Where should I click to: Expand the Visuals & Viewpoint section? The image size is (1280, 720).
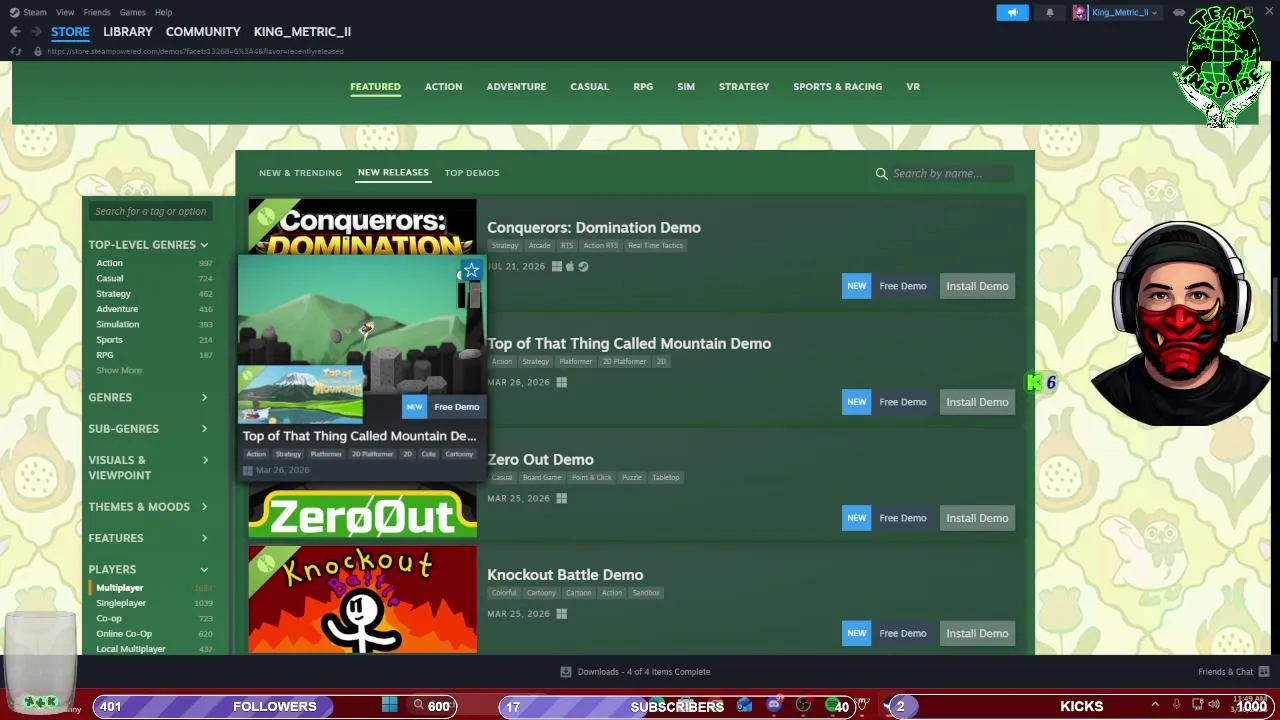click(148, 468)
